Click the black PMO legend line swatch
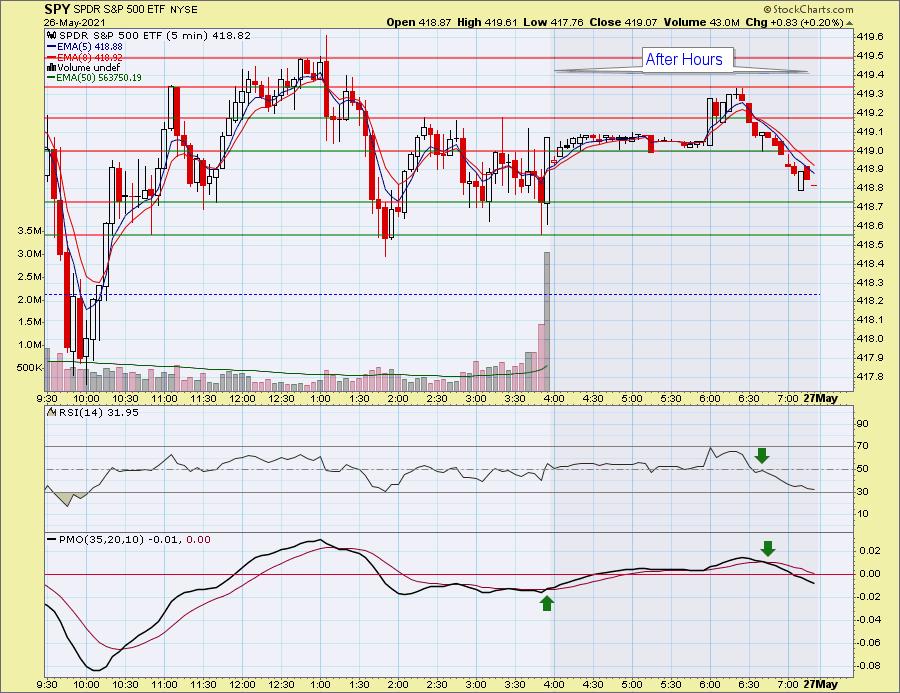The image size is (900, 693). coord(51,540)
